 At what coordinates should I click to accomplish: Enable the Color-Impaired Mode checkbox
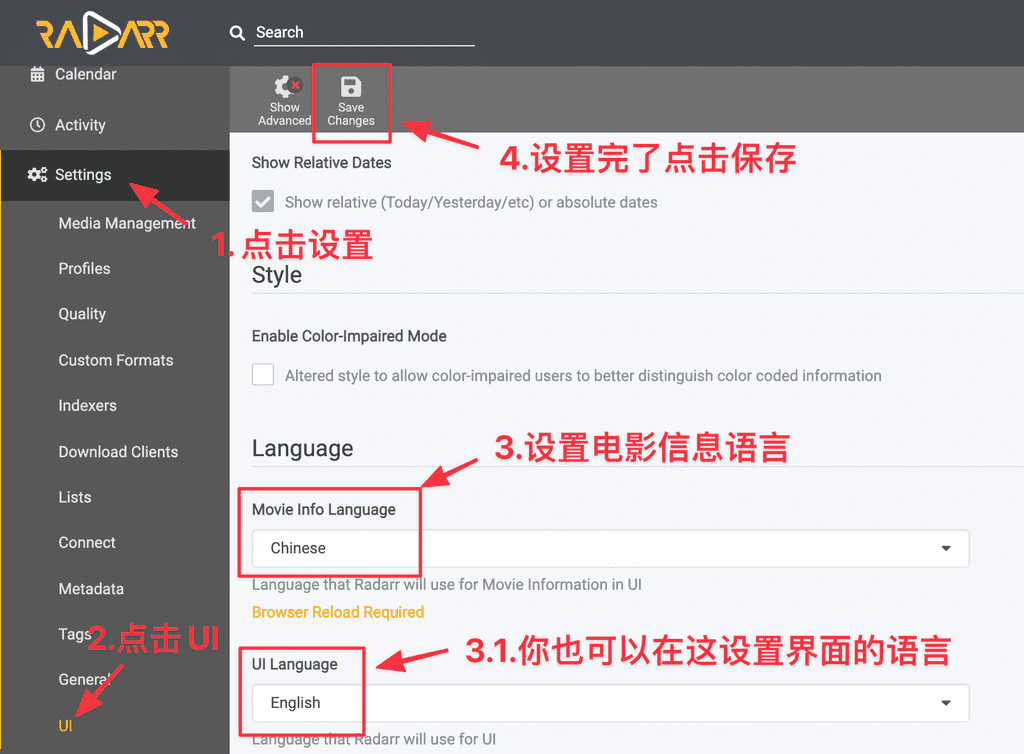point(263,375)
